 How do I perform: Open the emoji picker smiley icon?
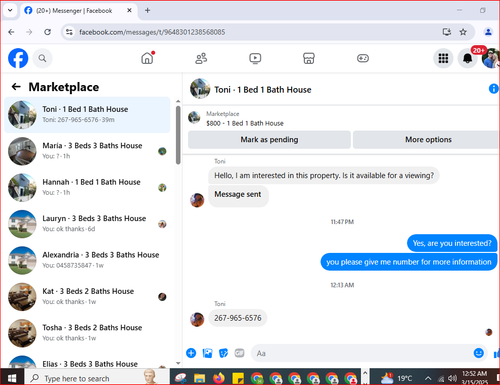479,353
